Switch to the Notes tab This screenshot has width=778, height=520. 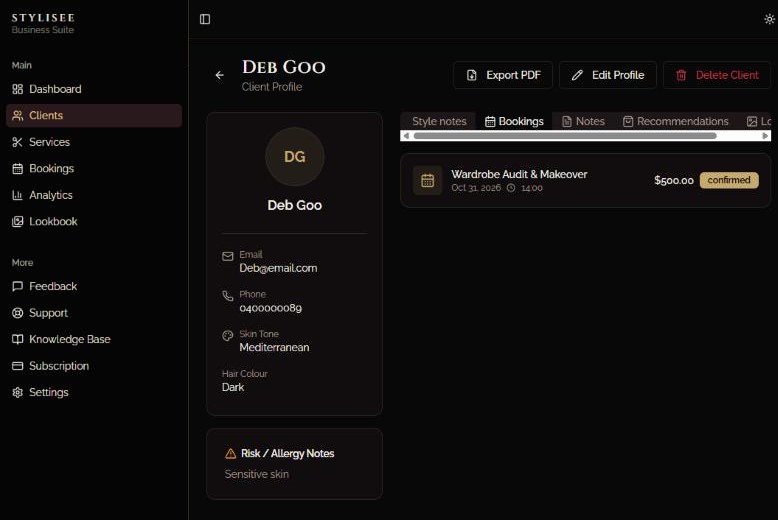pyautogui.click(x=583, y=121)
